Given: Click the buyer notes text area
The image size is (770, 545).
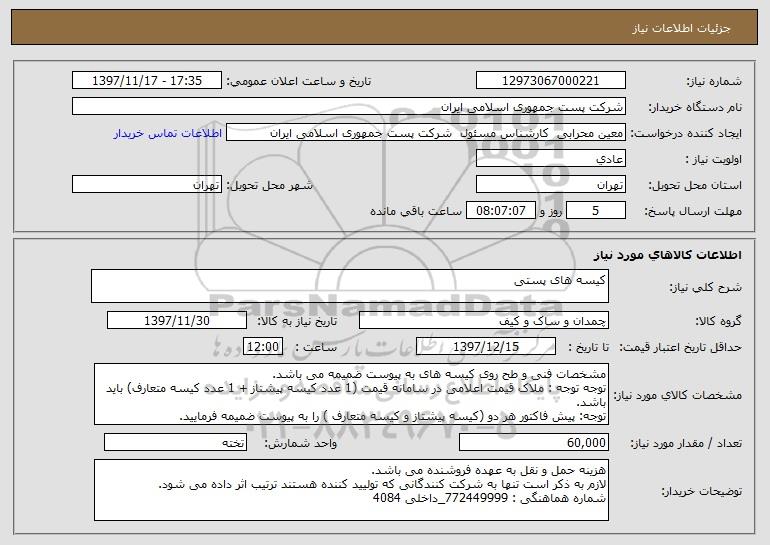Looking at the screenshot, I should point(351,490).
